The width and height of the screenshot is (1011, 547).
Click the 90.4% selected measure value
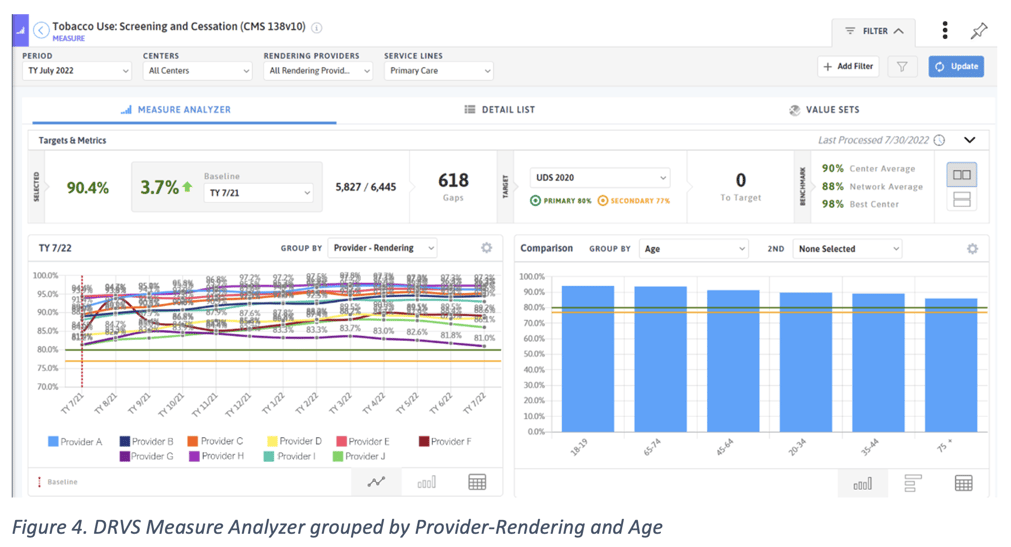point(88,188)
